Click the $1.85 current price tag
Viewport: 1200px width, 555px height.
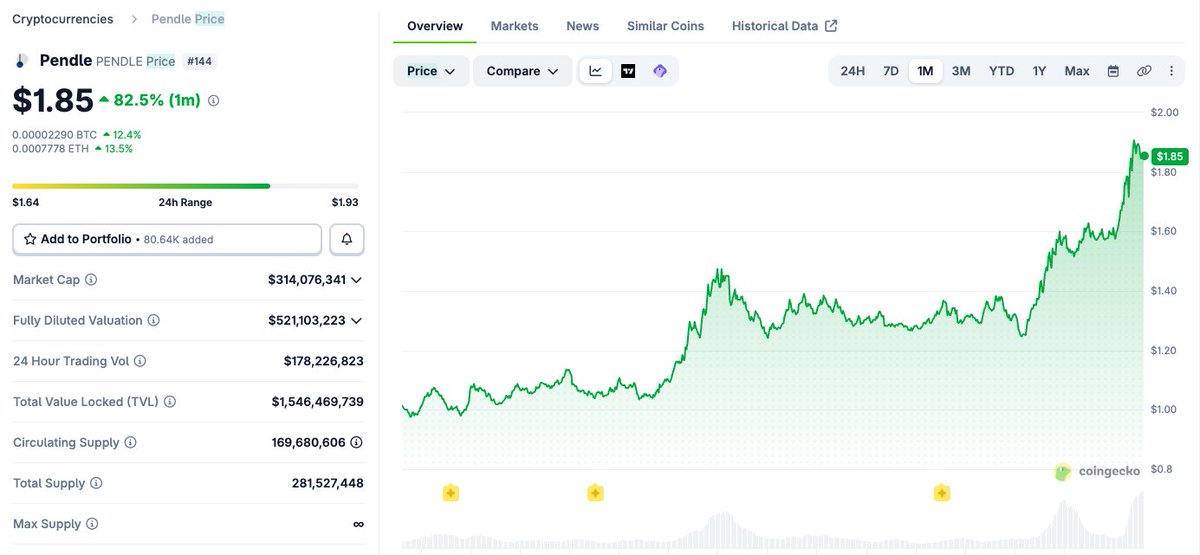[1169, 156]
